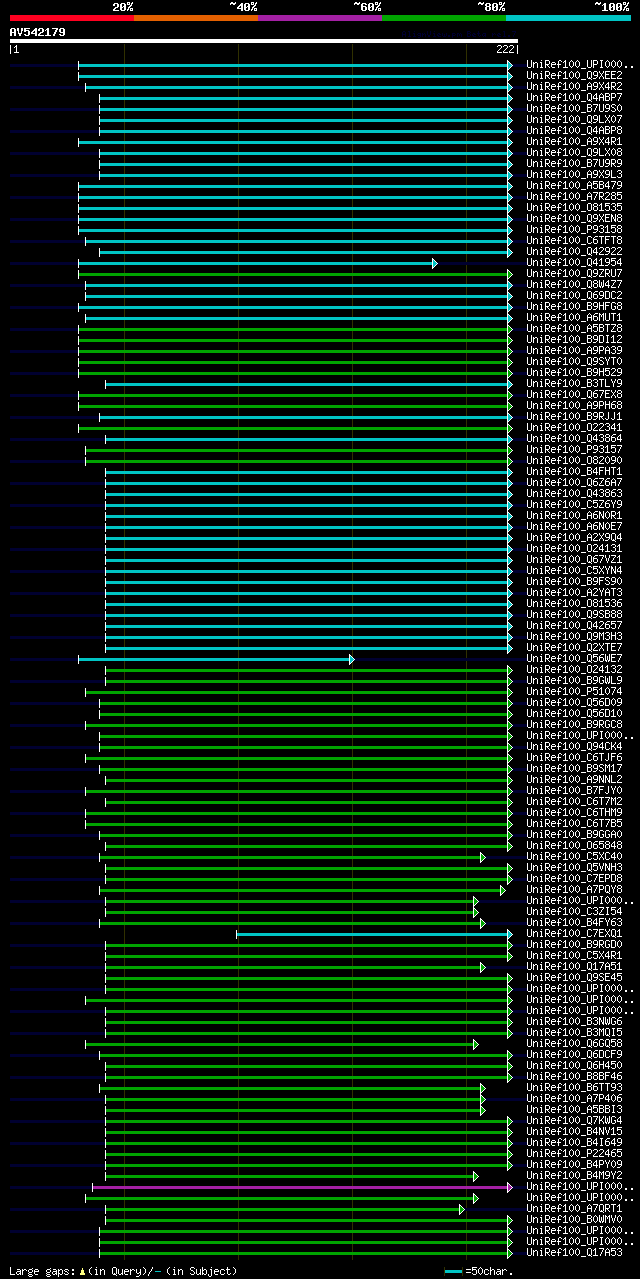The image size is (640, 1279).
Task: Click the short cyan bar for UniRef100_Q41954
Action: click(257, 263)
